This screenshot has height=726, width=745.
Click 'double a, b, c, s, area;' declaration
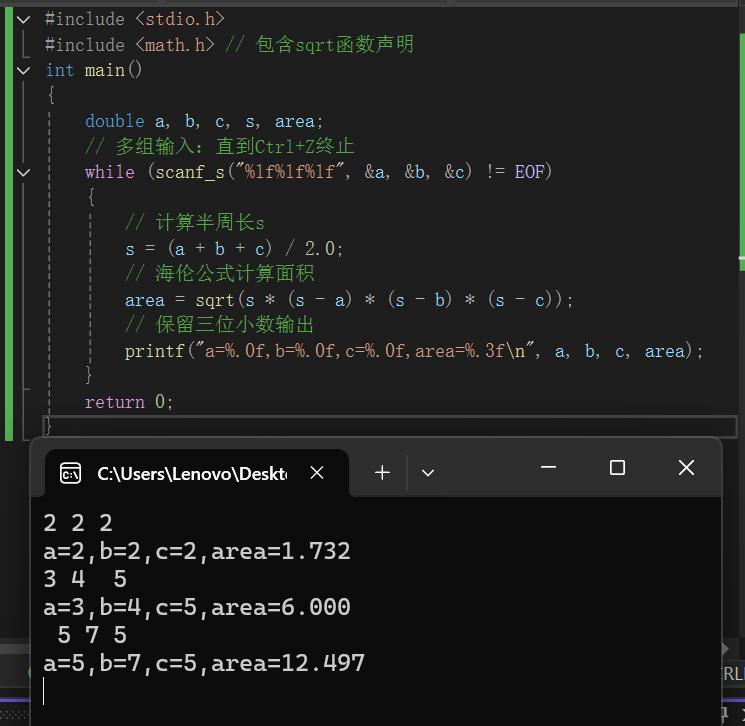click(204, 122)
